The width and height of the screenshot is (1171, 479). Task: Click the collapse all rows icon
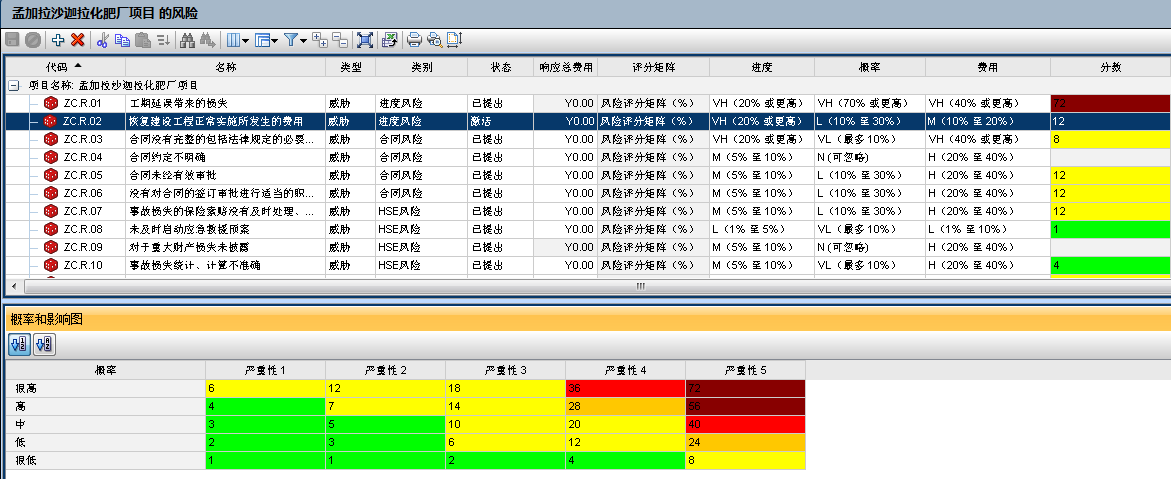340,40
